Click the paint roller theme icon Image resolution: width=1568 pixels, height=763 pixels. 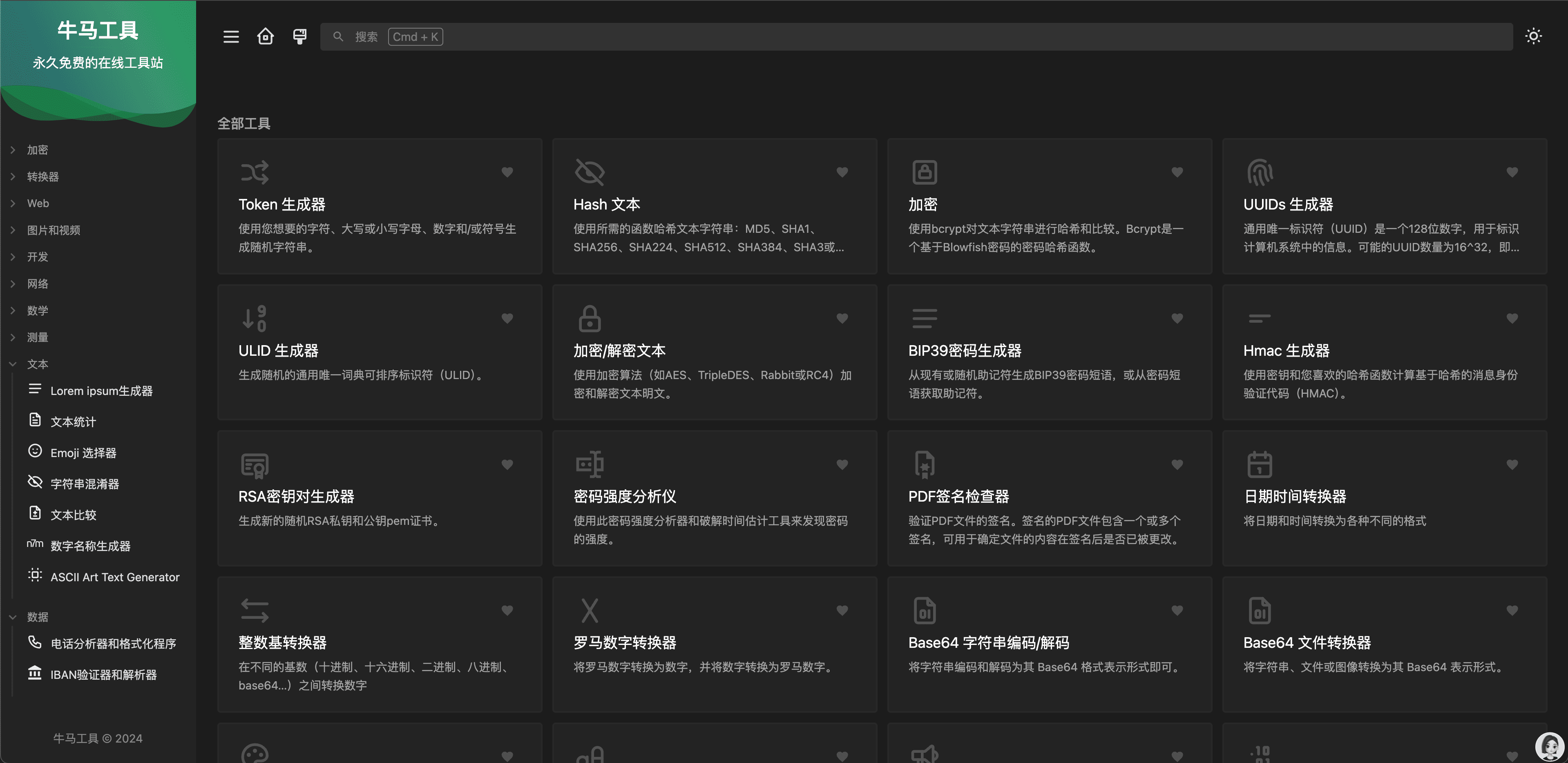click(x=299, y=36)
